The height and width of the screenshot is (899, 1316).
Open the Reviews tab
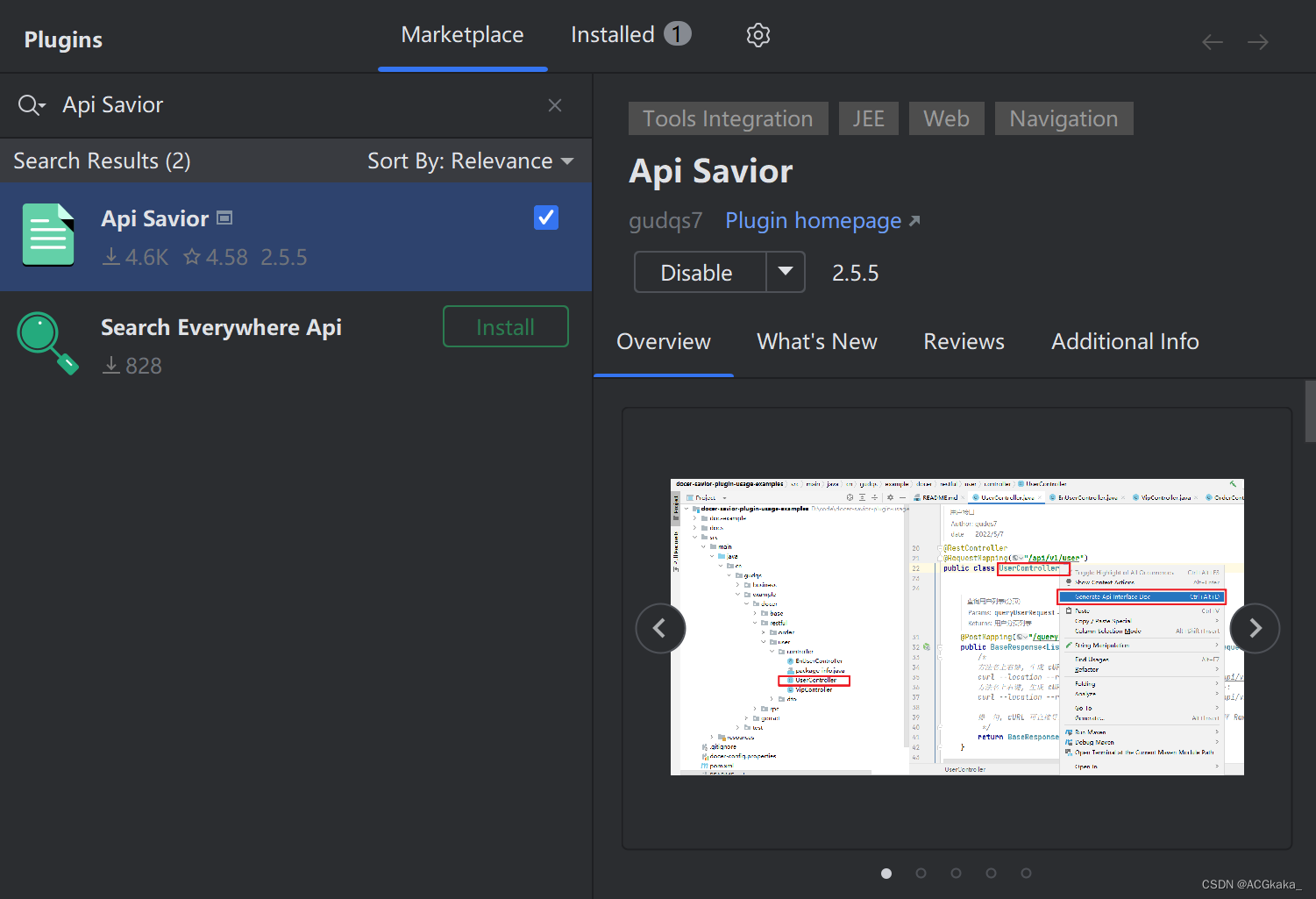(964, 341)
